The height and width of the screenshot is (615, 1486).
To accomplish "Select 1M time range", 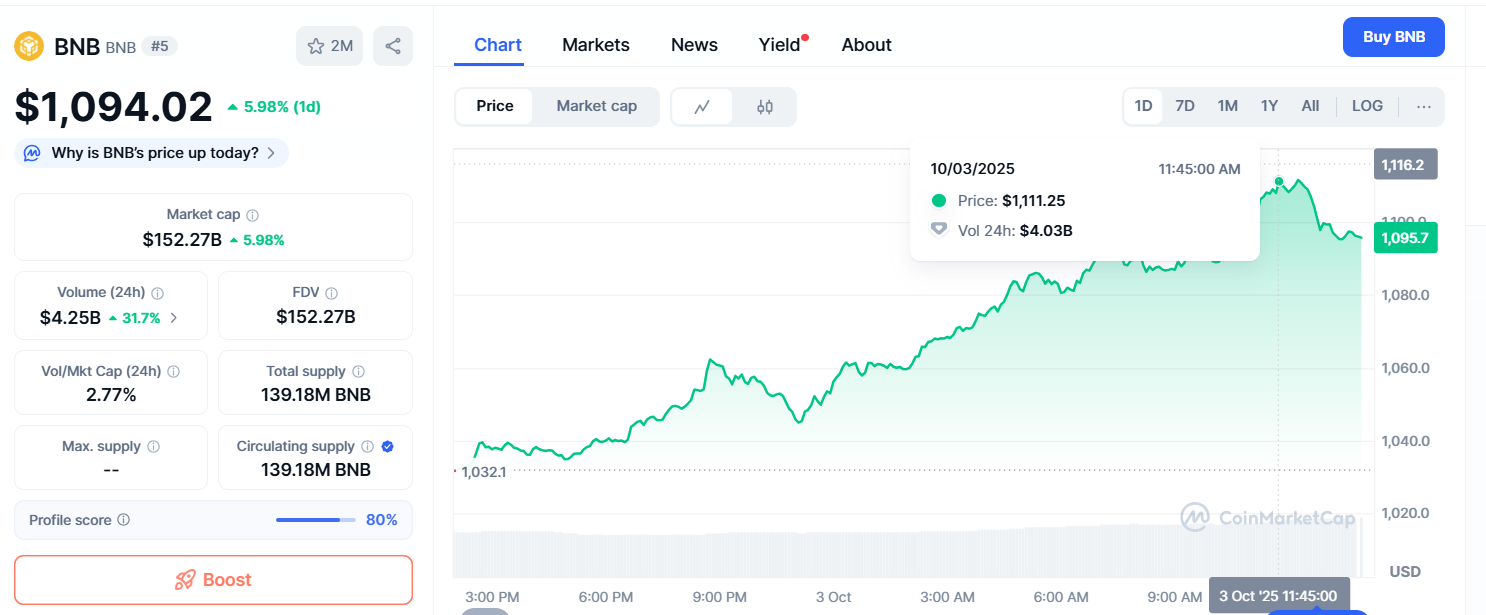I will tap(1228, 106).
